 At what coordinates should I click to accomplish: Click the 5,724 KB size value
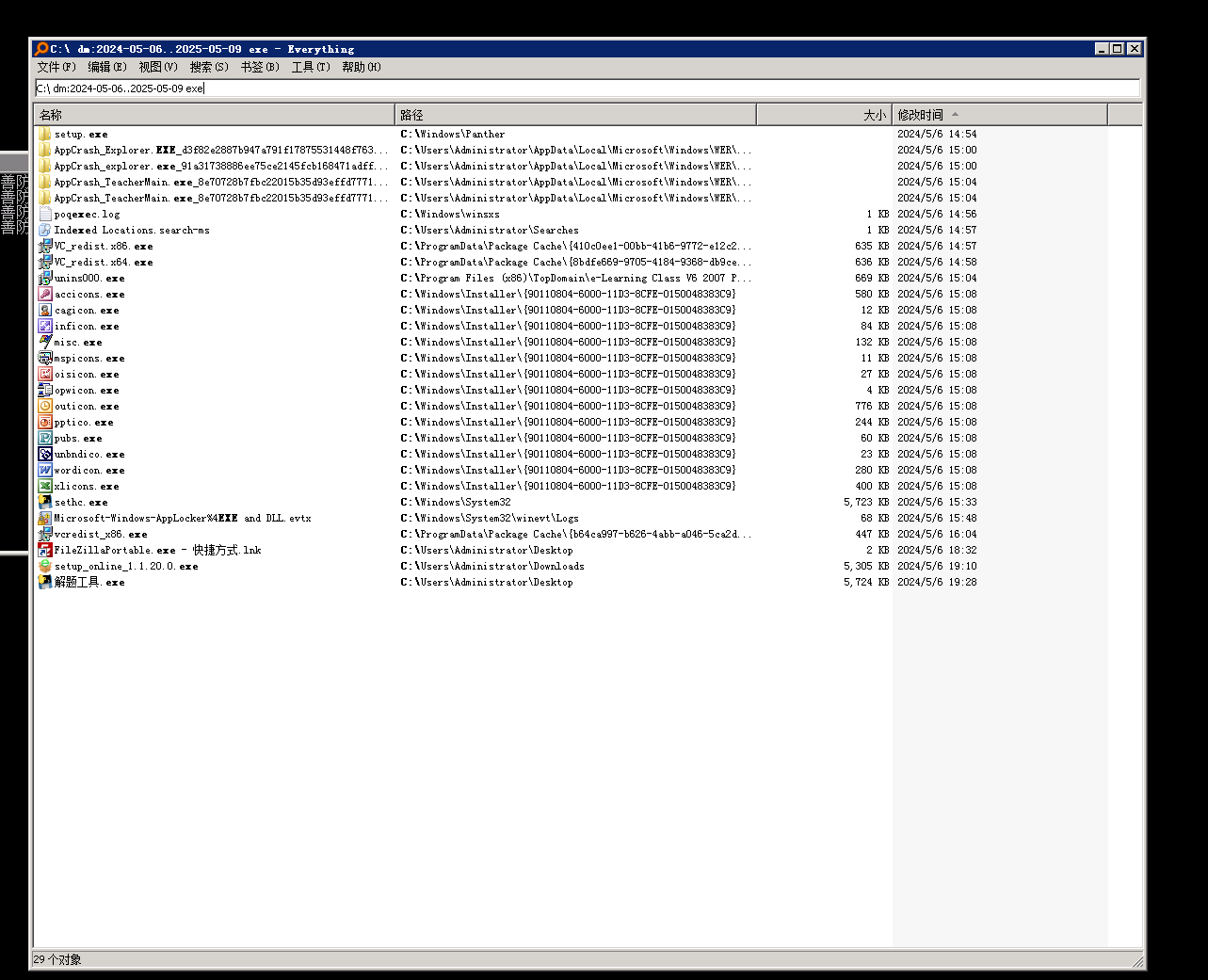click(x=866, y=583)
